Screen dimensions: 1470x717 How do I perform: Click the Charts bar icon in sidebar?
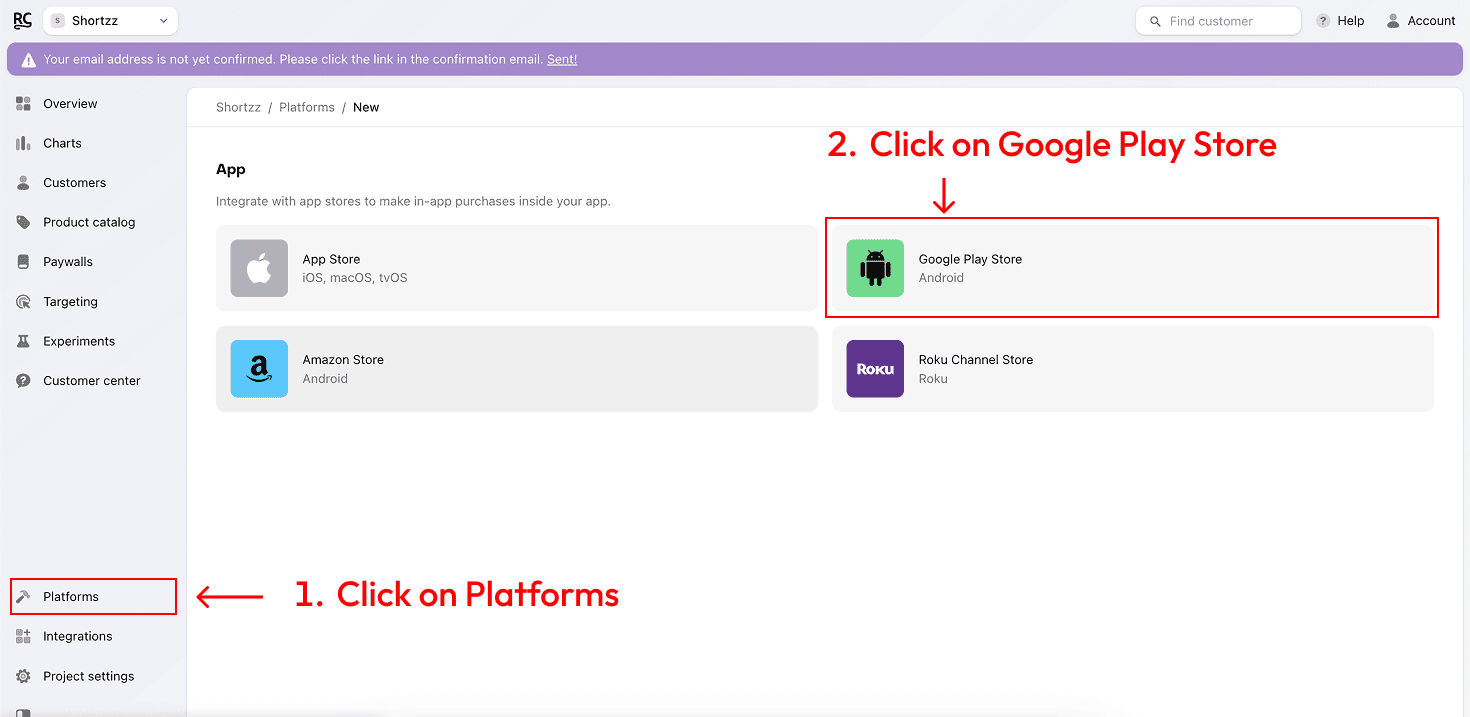pos(23,144)
